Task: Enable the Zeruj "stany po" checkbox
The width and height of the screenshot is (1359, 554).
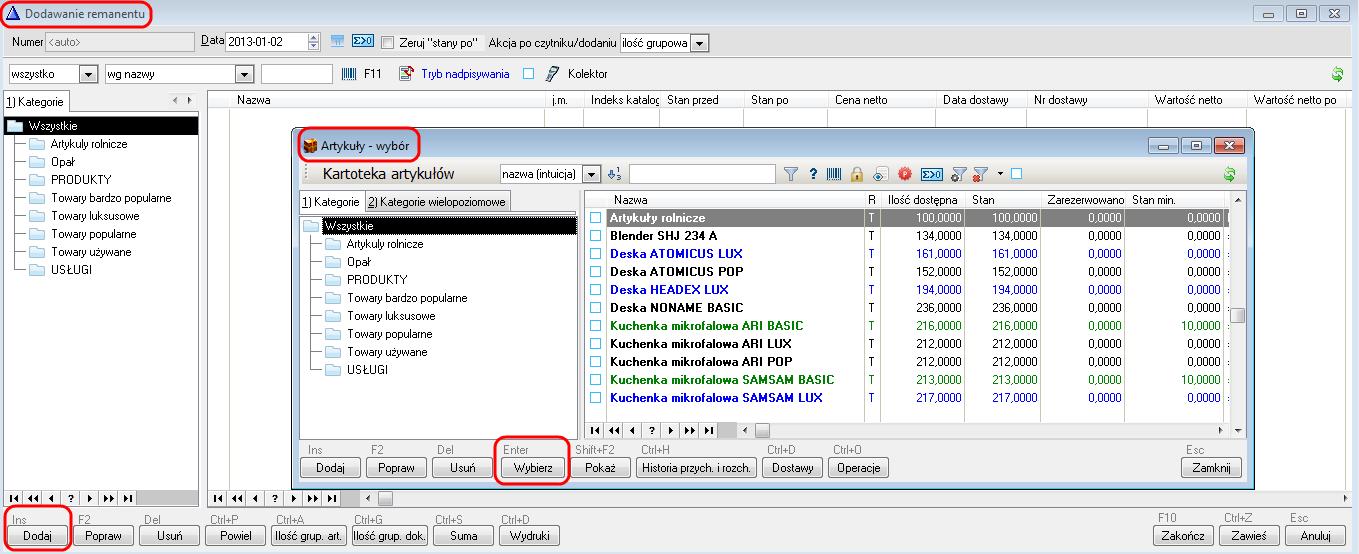Action: click(x=388, y=42)
